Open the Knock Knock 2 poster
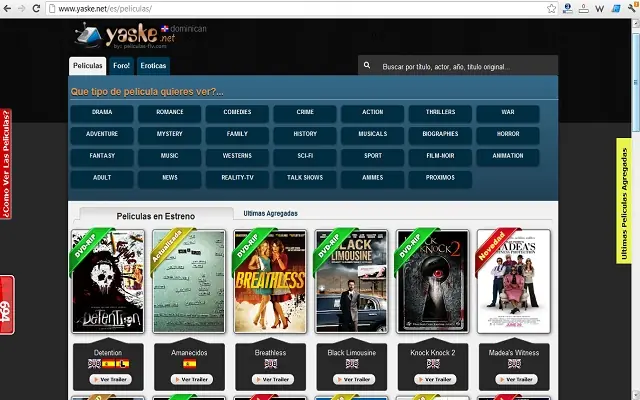Screen dimensions: 640x400 [x=433, y=281]
